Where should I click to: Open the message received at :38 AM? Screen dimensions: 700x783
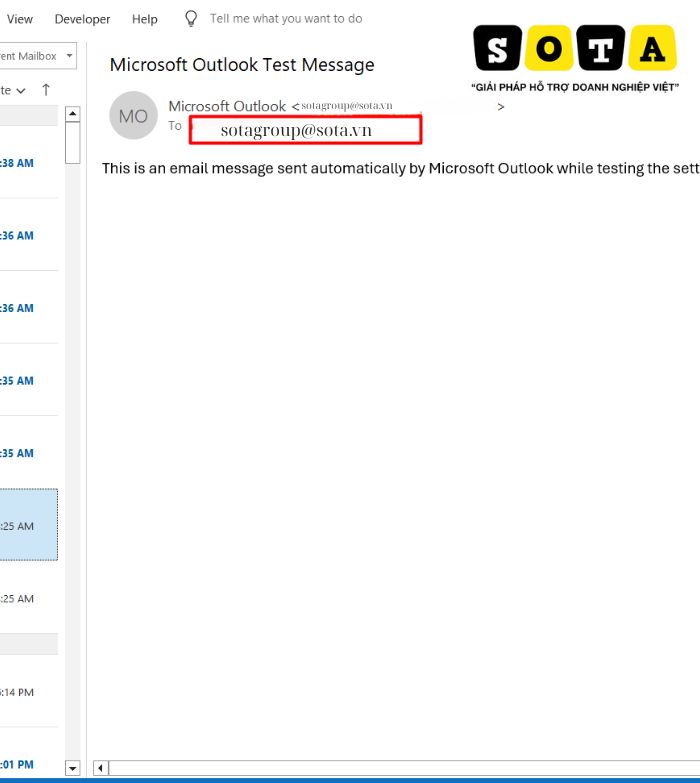[x=29, y=163]
